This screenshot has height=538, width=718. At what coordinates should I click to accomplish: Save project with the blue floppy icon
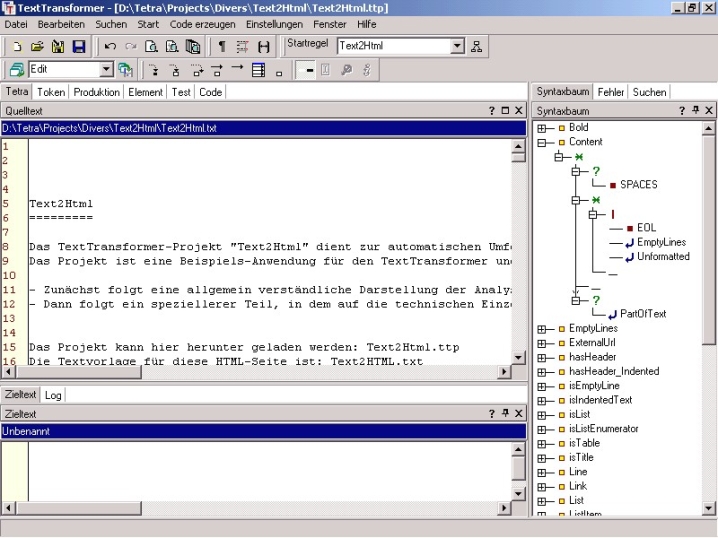[78, 46]
